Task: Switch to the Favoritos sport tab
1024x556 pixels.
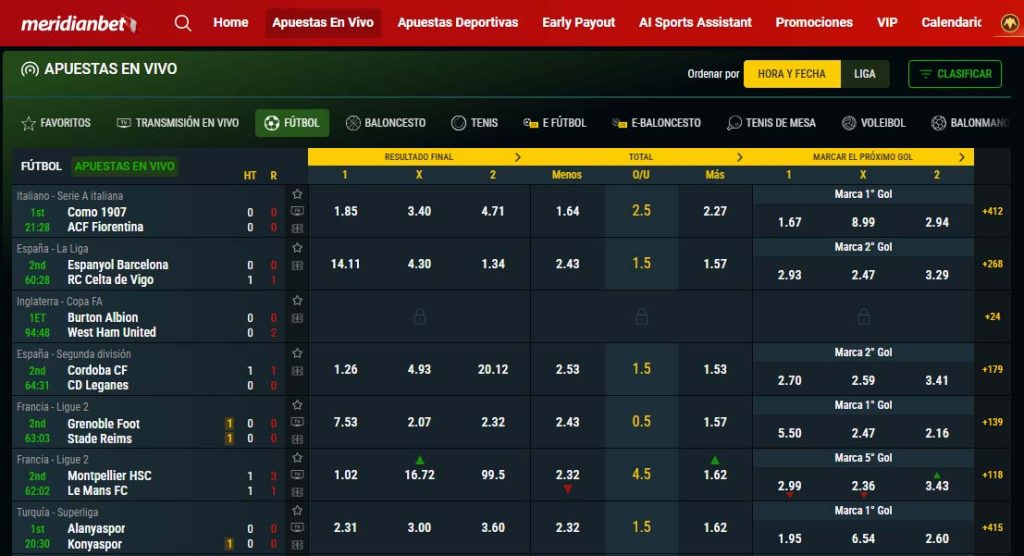Action: 56,123
